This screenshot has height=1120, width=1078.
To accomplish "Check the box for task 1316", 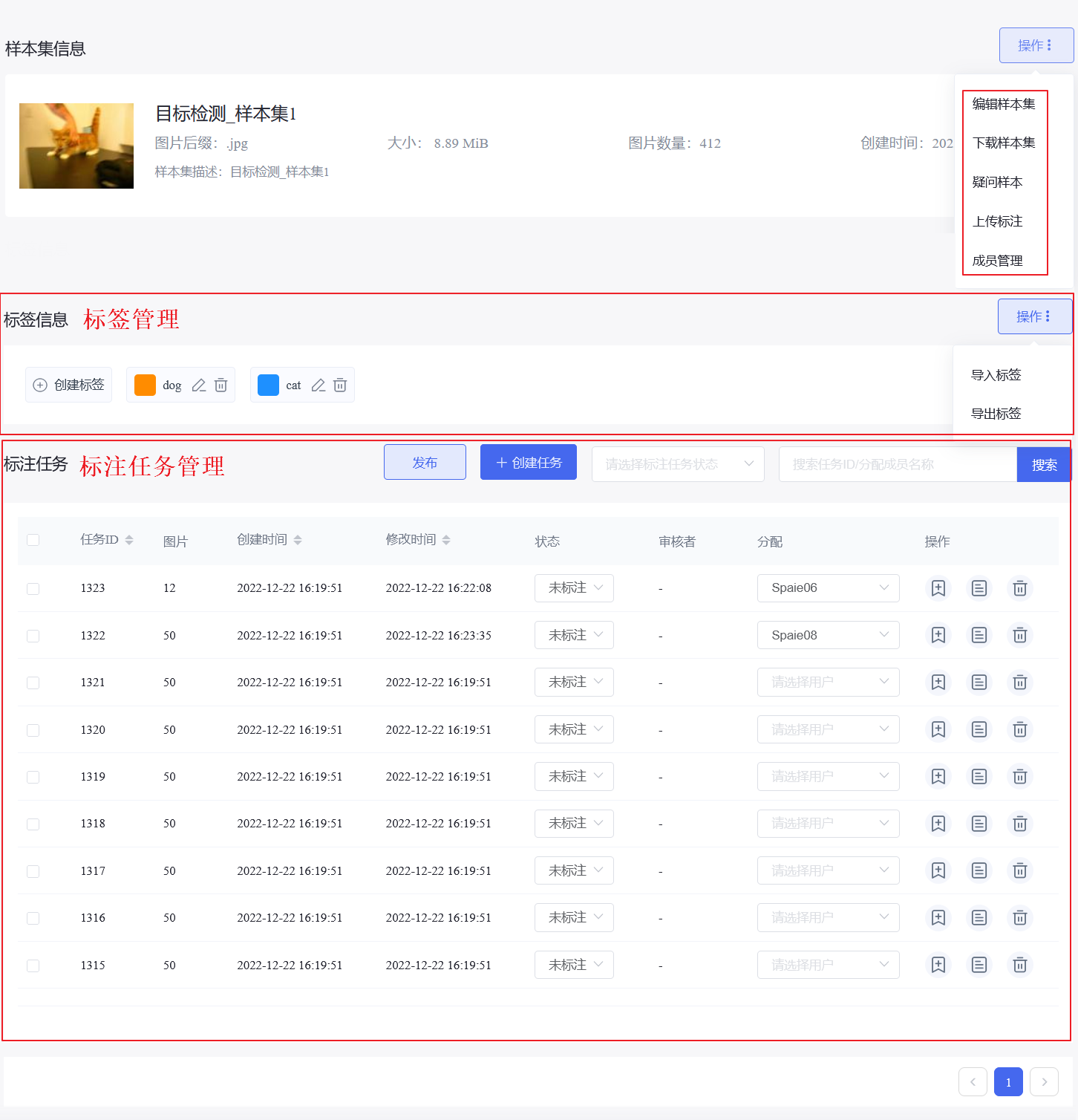I will (x=33, y=918).
